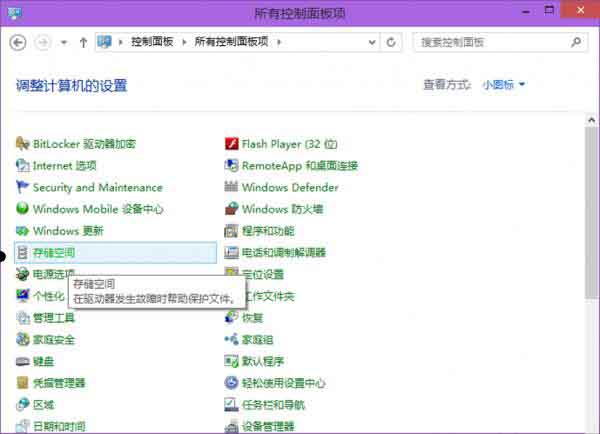
Task: Click the Flash Player red icon
Action: click(232, 144)
